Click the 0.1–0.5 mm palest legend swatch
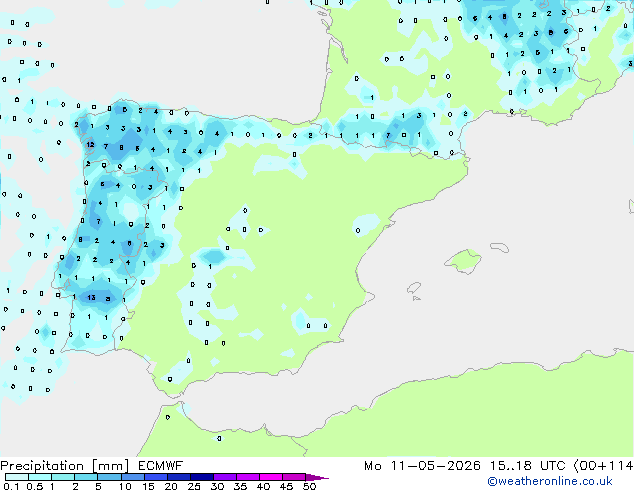634x490 pixels. coord(17,477)
